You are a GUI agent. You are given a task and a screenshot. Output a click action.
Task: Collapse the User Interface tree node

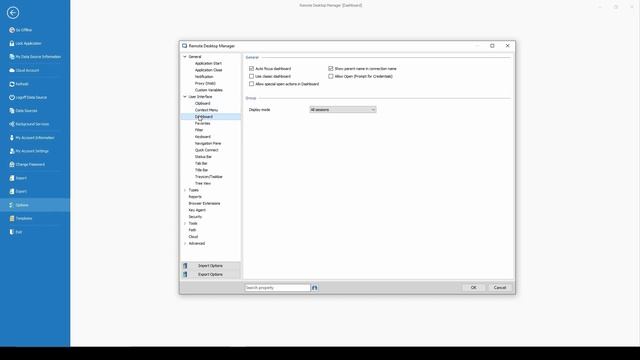click(x=185, y=97)
